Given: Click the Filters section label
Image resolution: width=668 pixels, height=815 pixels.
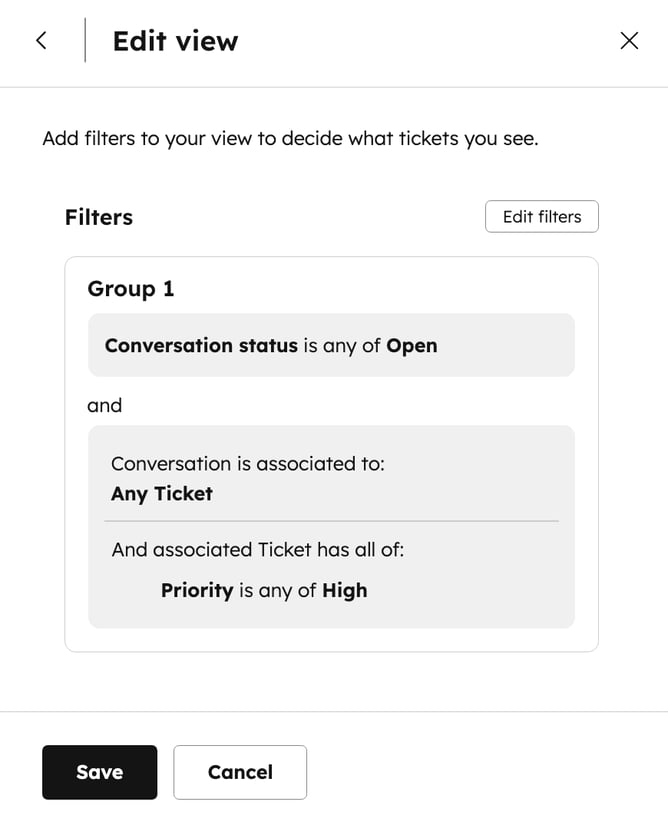Looking at the screenshot, I should (x=98, y=217).
